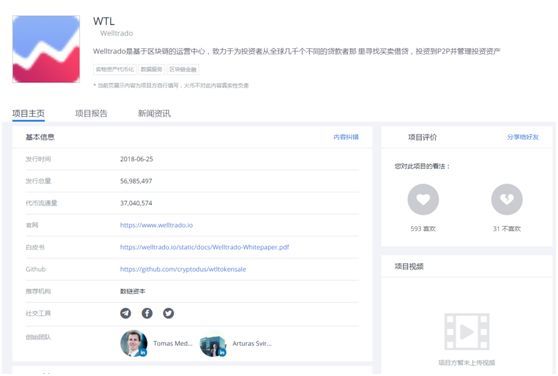Click the 分享给好友 link
Image resolution: width=558 pixels, height=376 pixels.
[x=523, y=137]
